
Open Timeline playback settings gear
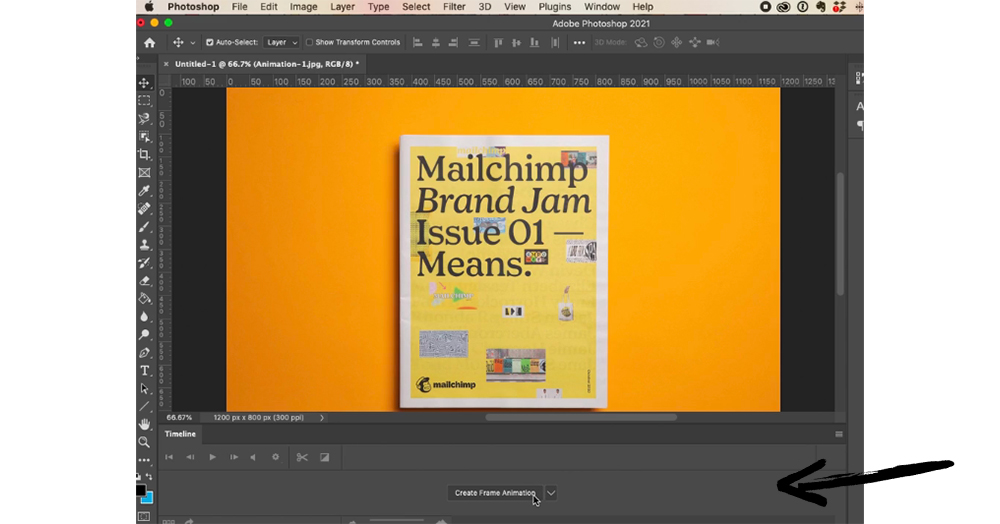[x=276, y=457]
